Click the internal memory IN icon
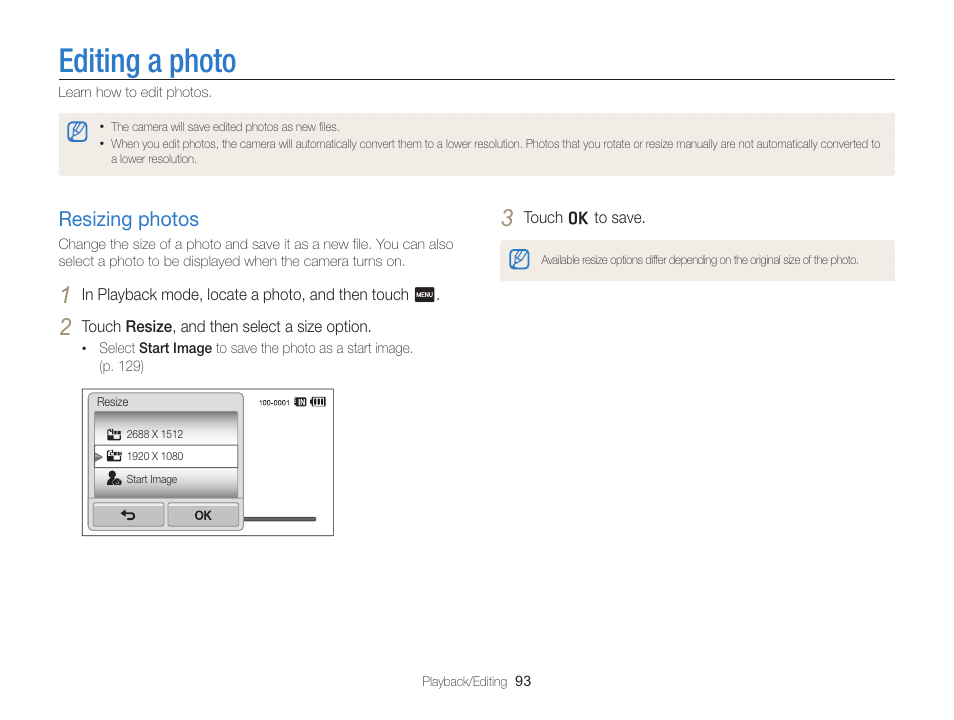The height and width of the screenshot is (720, 954). click(x=301, y=402)
